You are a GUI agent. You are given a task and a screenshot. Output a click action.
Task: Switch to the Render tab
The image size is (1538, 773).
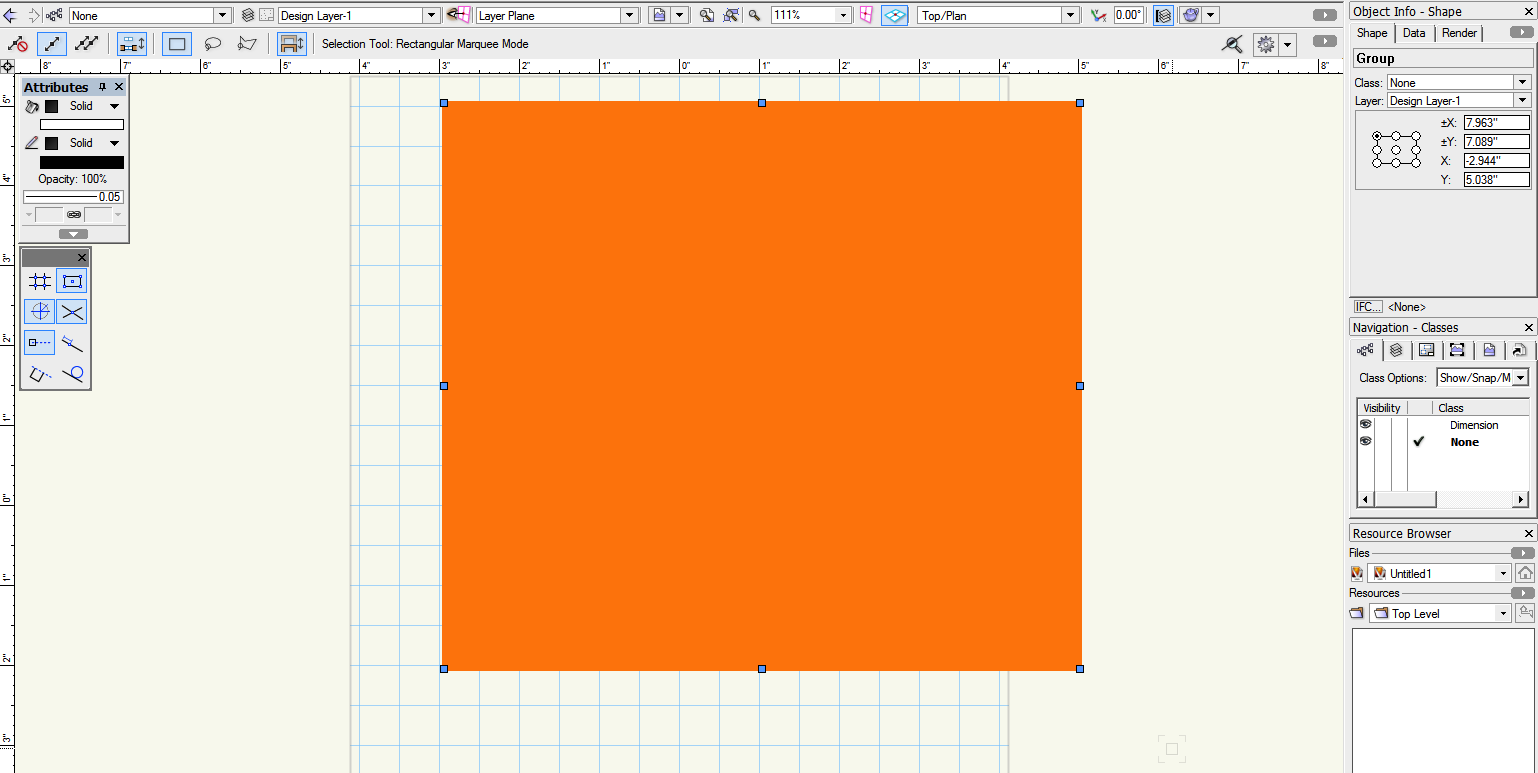[1459, 33]
